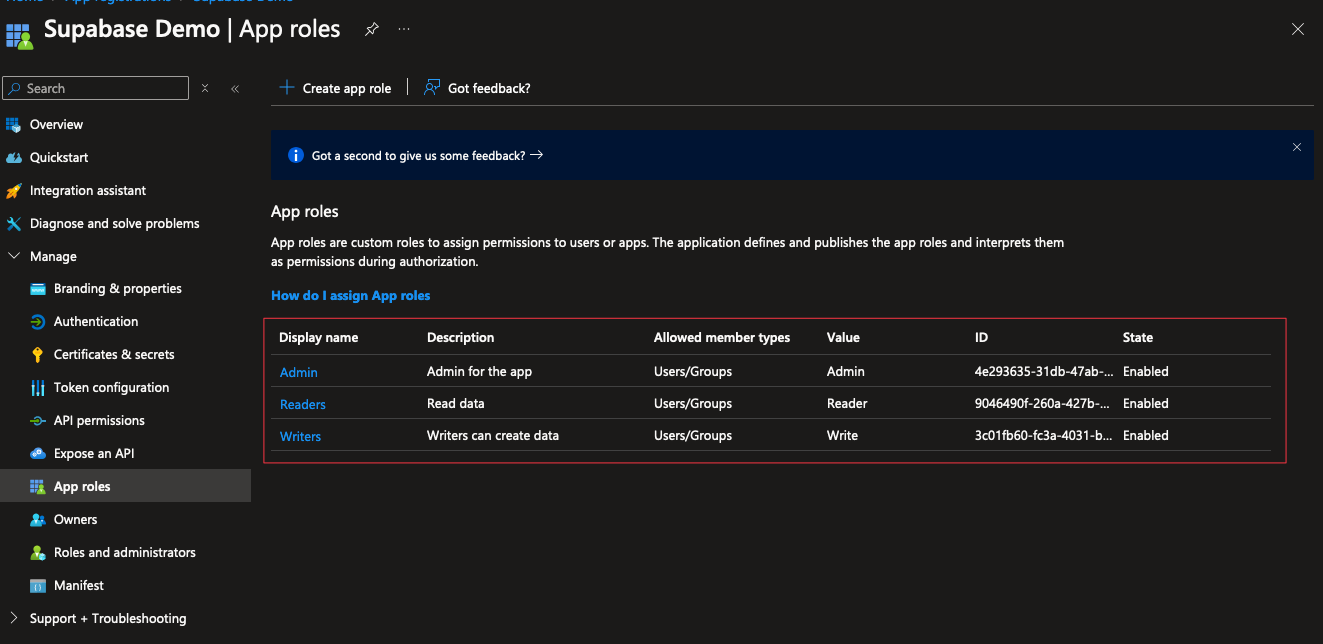Click the Supabase Demo app registration icon

pyautogui.click(x=19, y=35)
